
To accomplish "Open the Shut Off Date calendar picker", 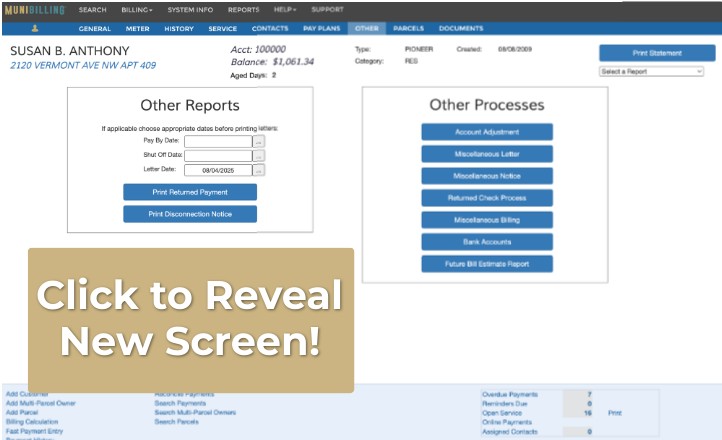I will point(259,156).
